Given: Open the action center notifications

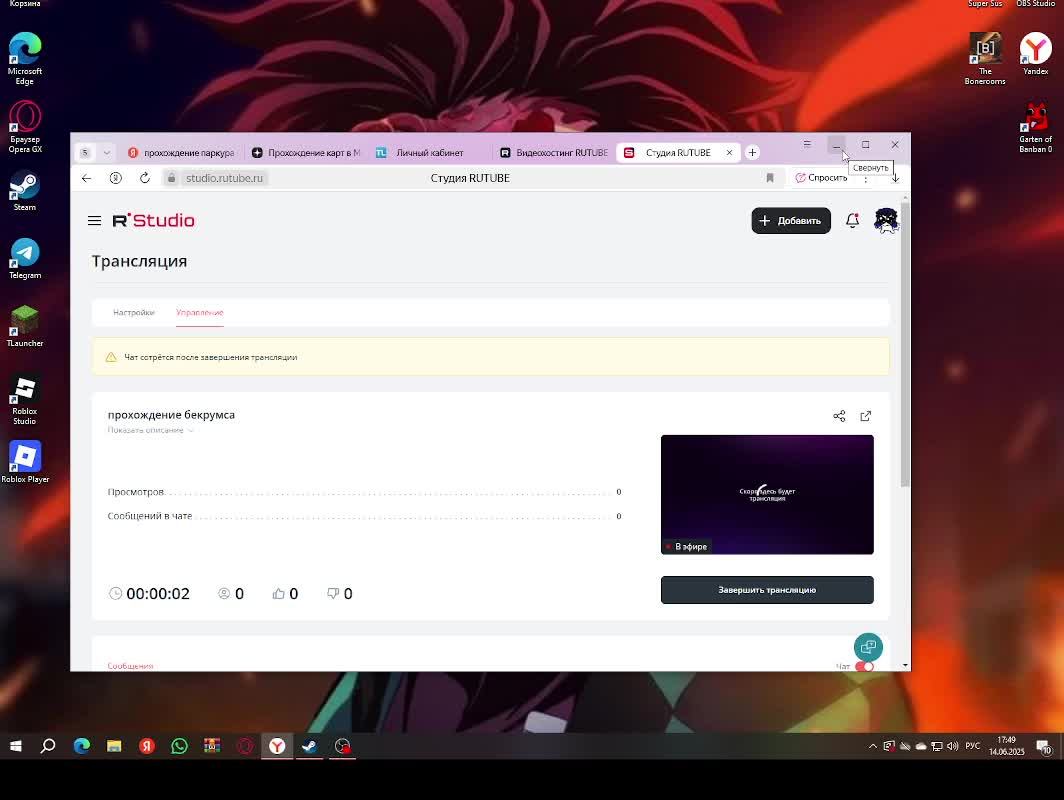Looking at the screenshot, I should tap(1044, 747).
